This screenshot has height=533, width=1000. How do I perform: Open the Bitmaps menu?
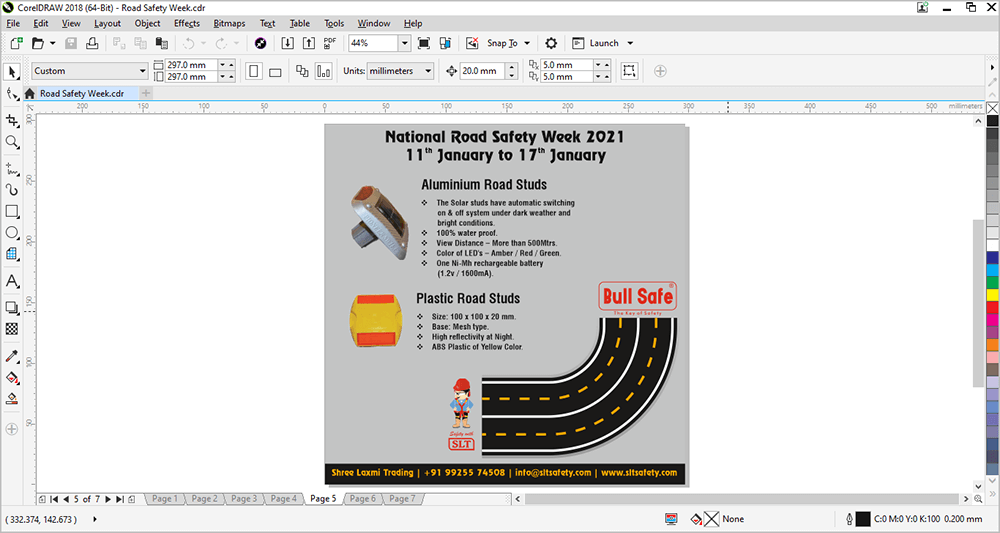(x=229, y=23)
